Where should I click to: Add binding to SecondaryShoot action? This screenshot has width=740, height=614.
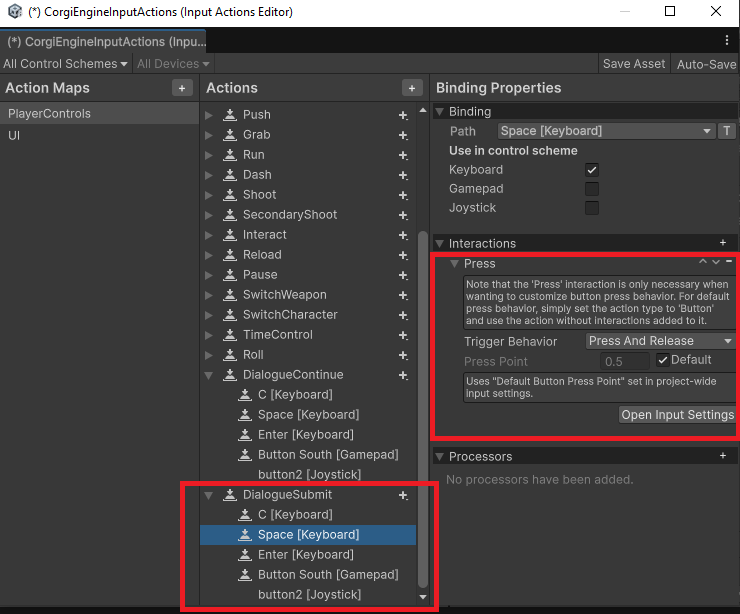pyautogui.click(x=403, y=215)
